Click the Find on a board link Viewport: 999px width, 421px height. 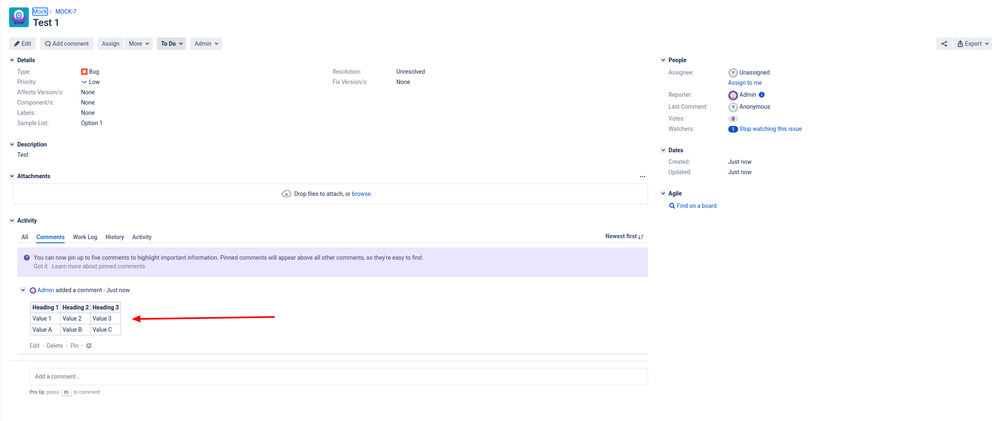click(x=696, y=206)
